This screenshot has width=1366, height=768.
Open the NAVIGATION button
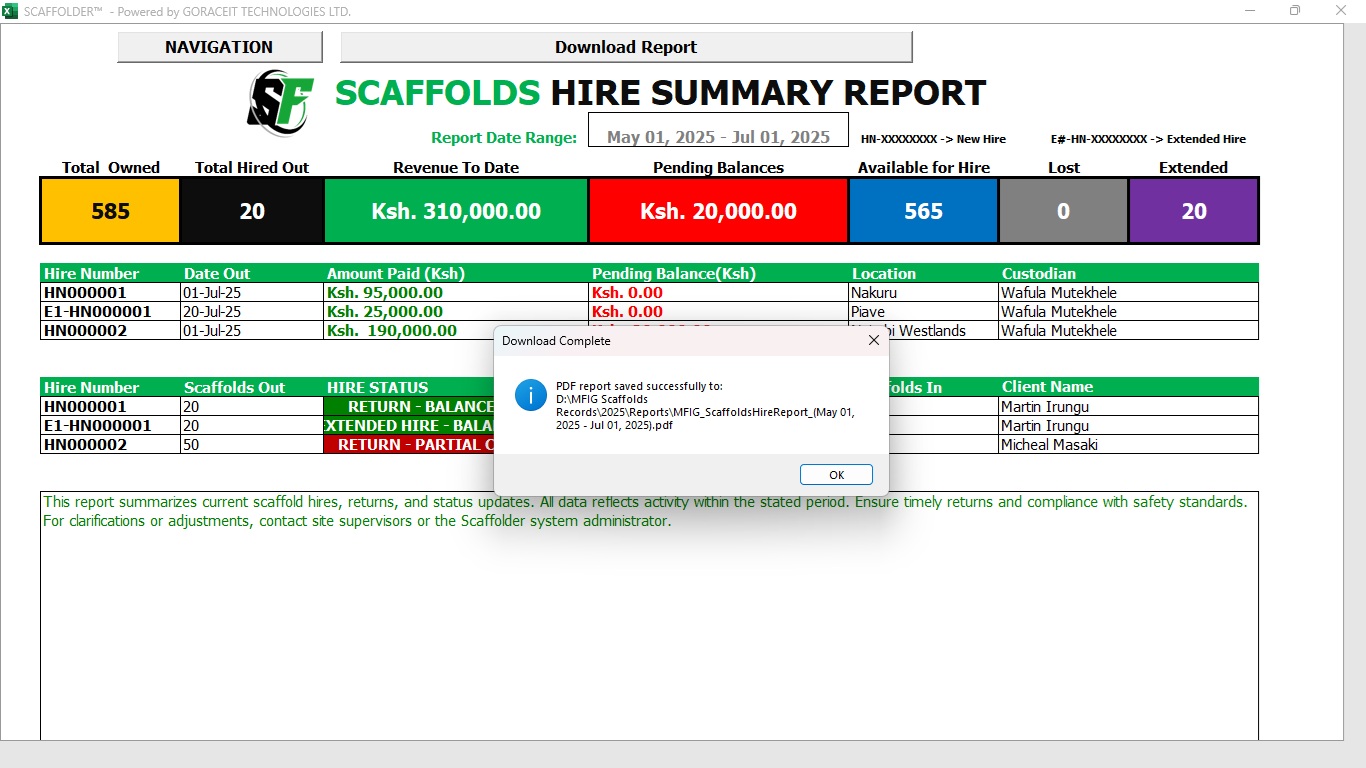pyautogui.click(x=219, y=47)
